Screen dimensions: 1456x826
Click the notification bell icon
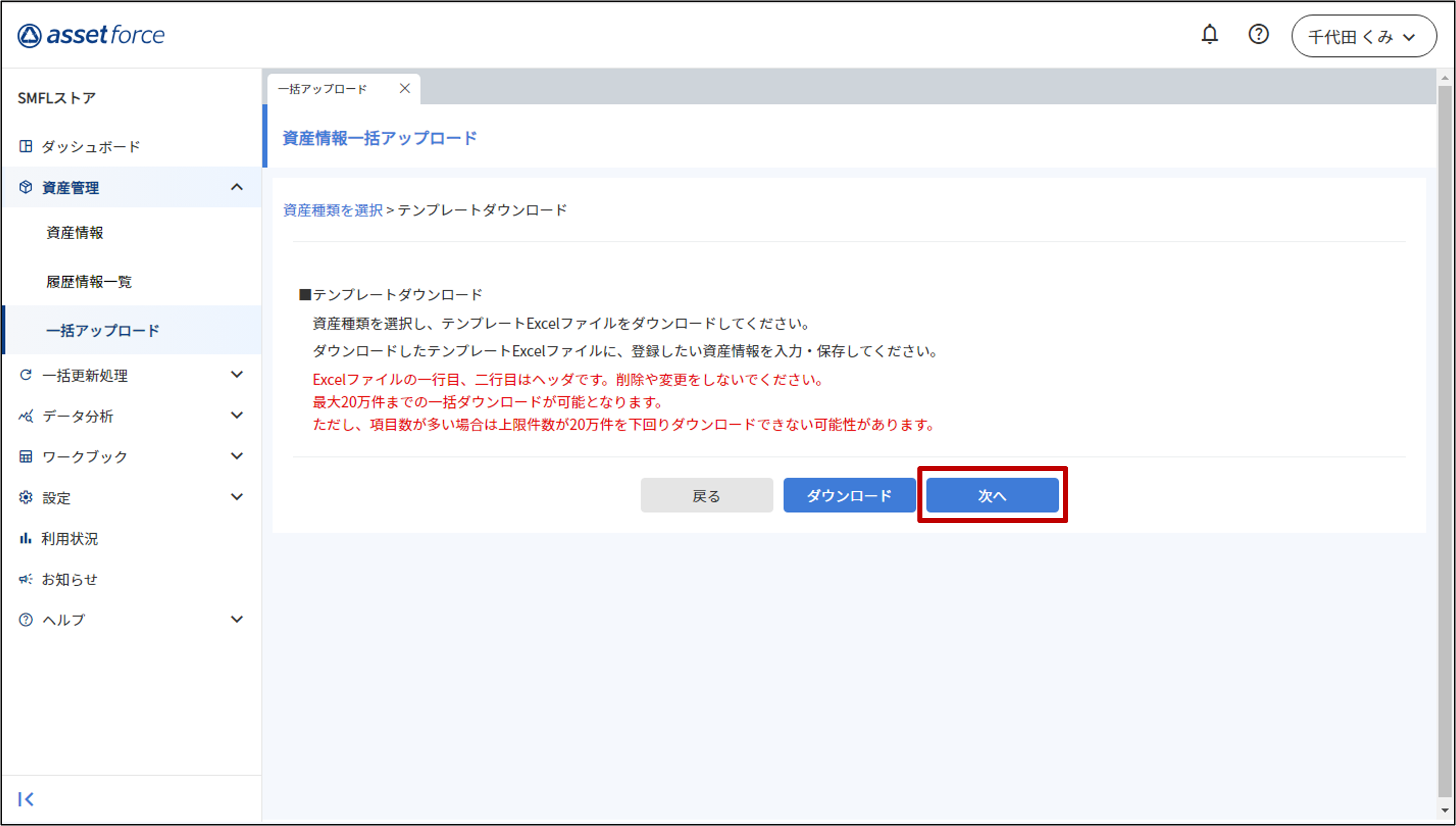(x=1210, y=35)
